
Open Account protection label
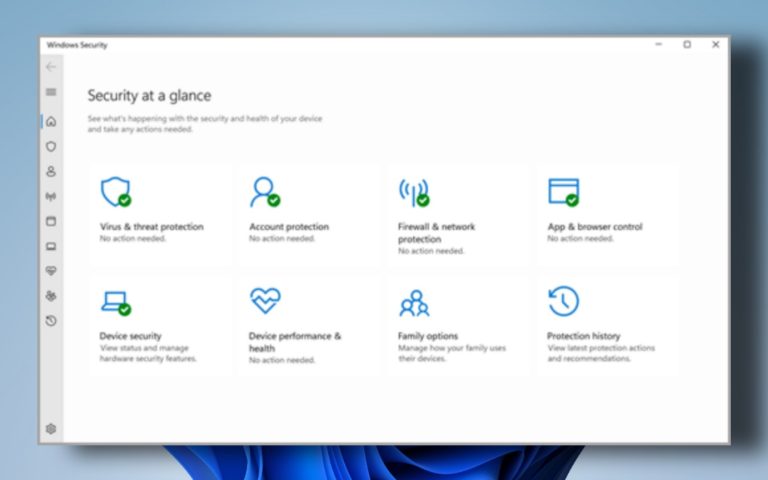click(x=289, y=227)
